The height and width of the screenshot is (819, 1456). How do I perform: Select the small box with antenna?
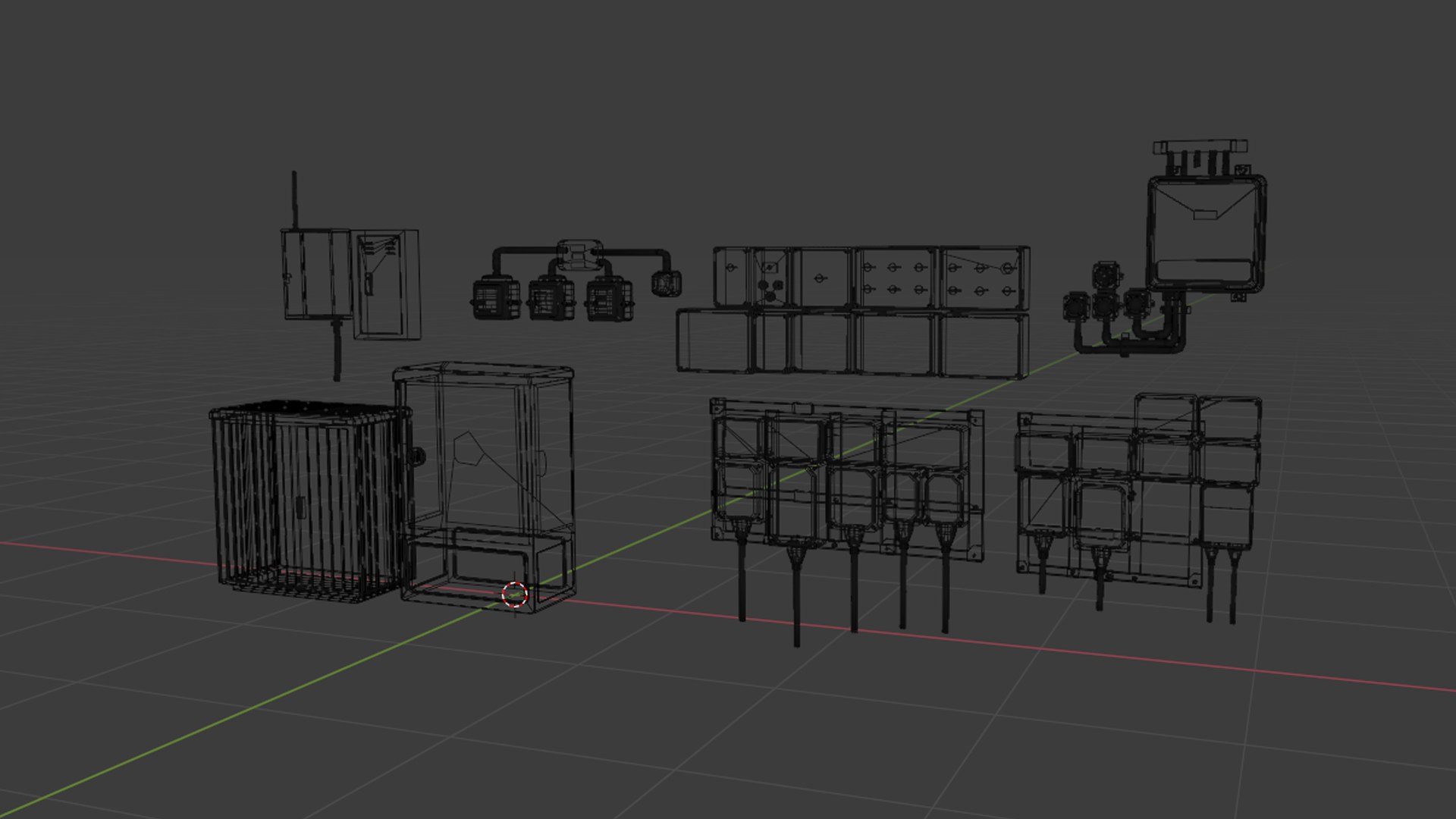click(350, 275)
